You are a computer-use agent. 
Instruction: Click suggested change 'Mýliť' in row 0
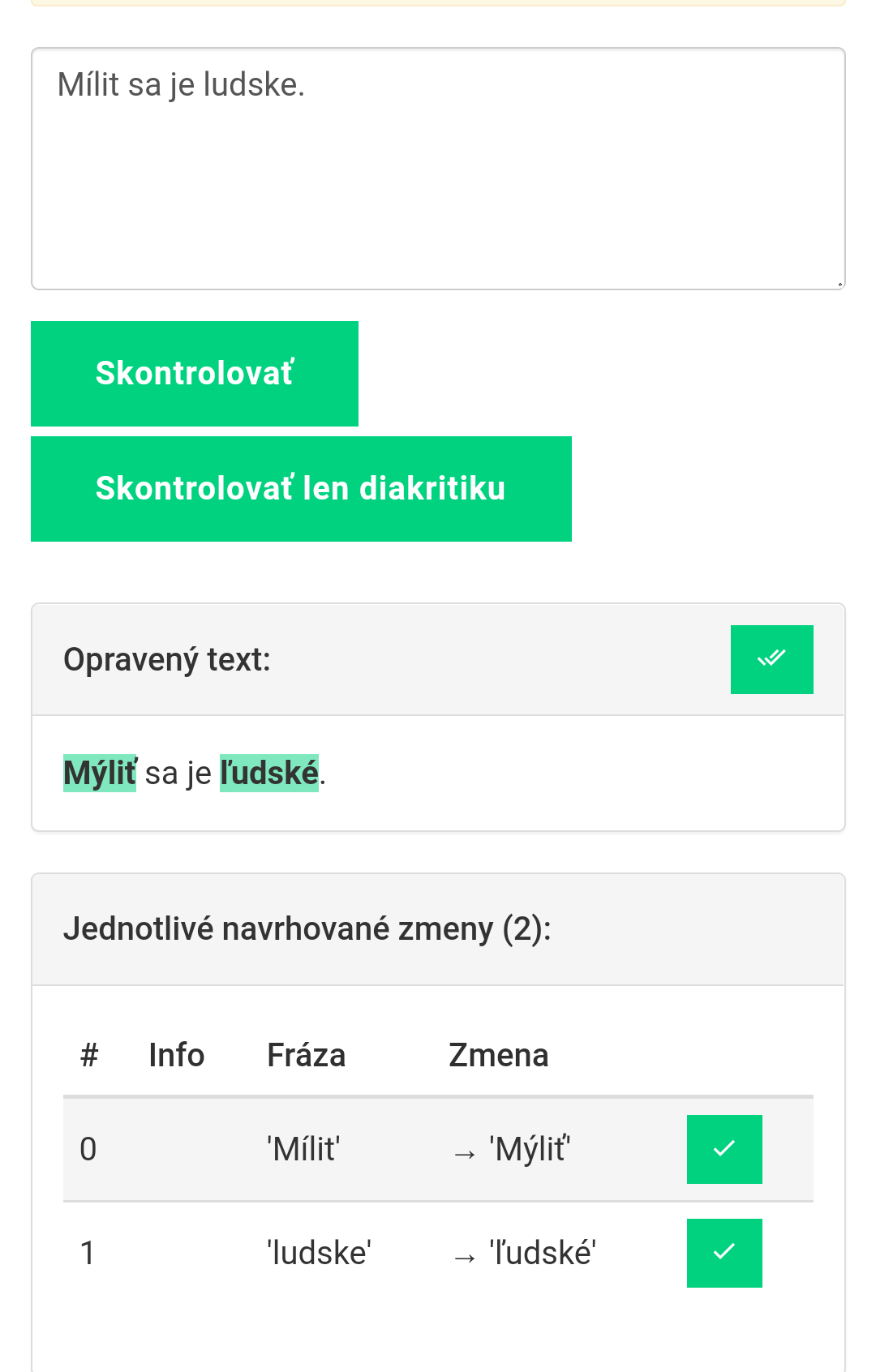530,1149
